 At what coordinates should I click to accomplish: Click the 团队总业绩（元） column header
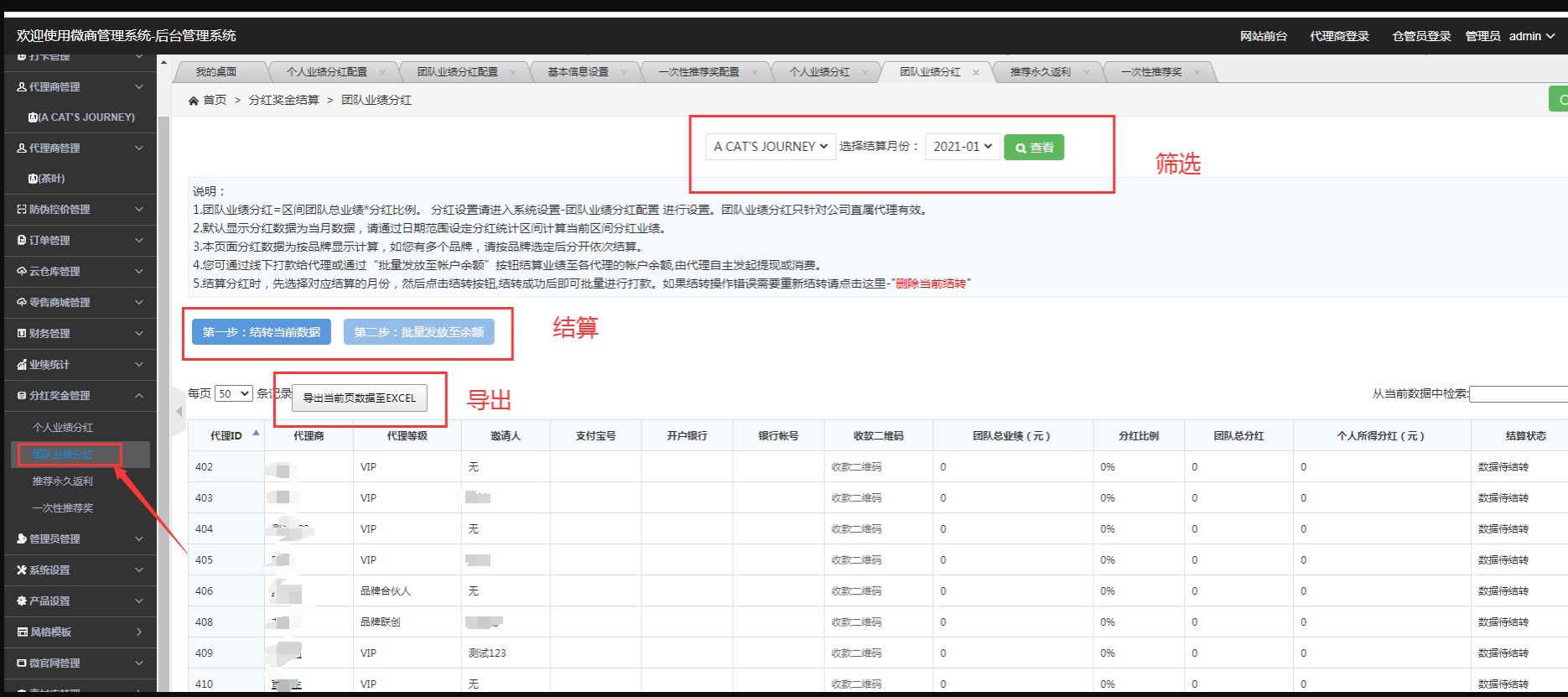coord(1012,436)
